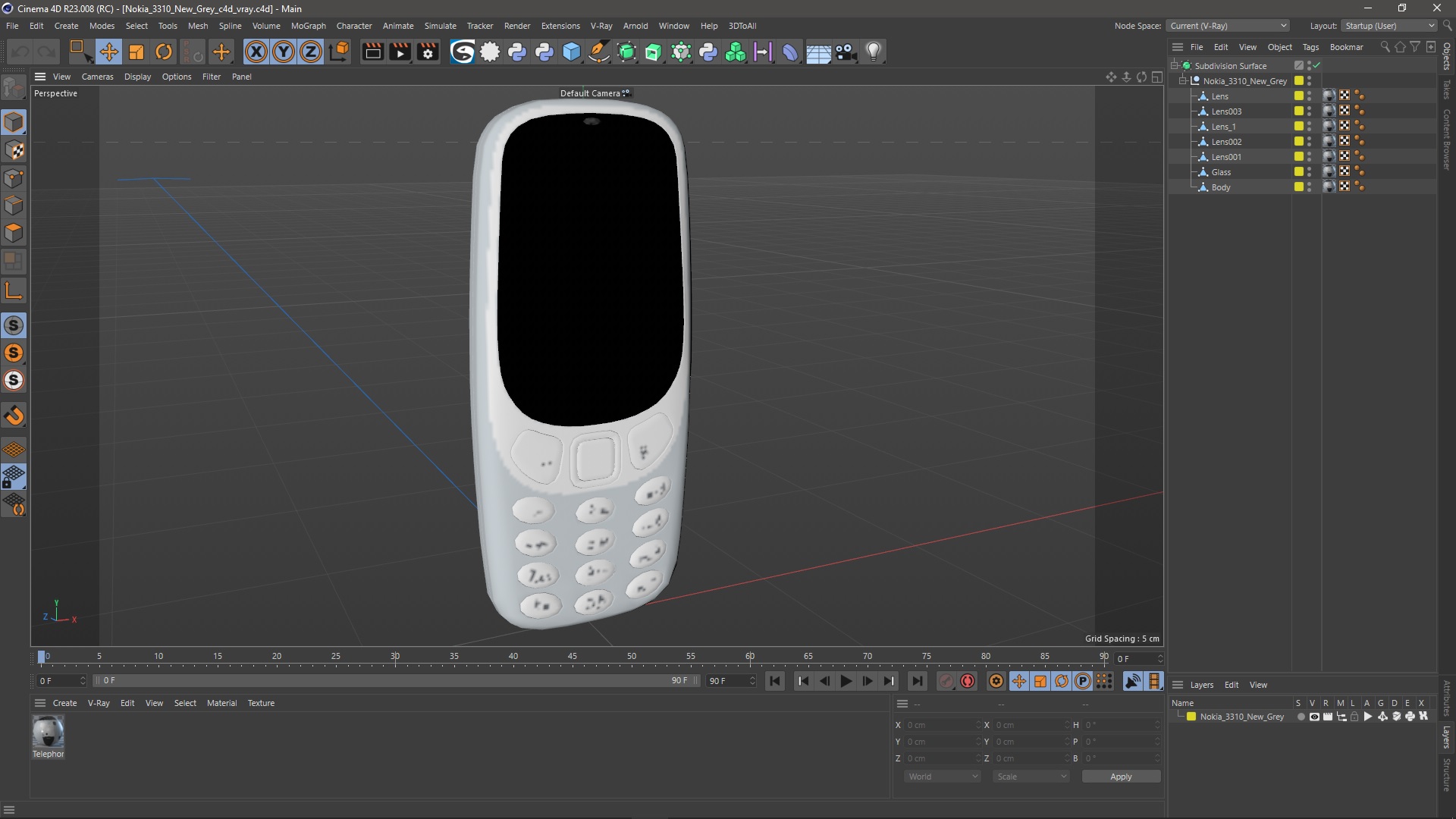The image size is (1456, 819).
Task: Click the Cube primitive icon
Action: [572, 52]
